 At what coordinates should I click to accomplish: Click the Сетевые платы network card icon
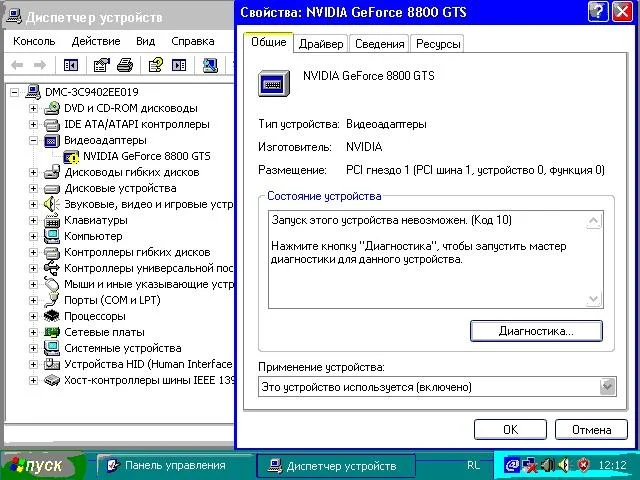pos(52,332)
